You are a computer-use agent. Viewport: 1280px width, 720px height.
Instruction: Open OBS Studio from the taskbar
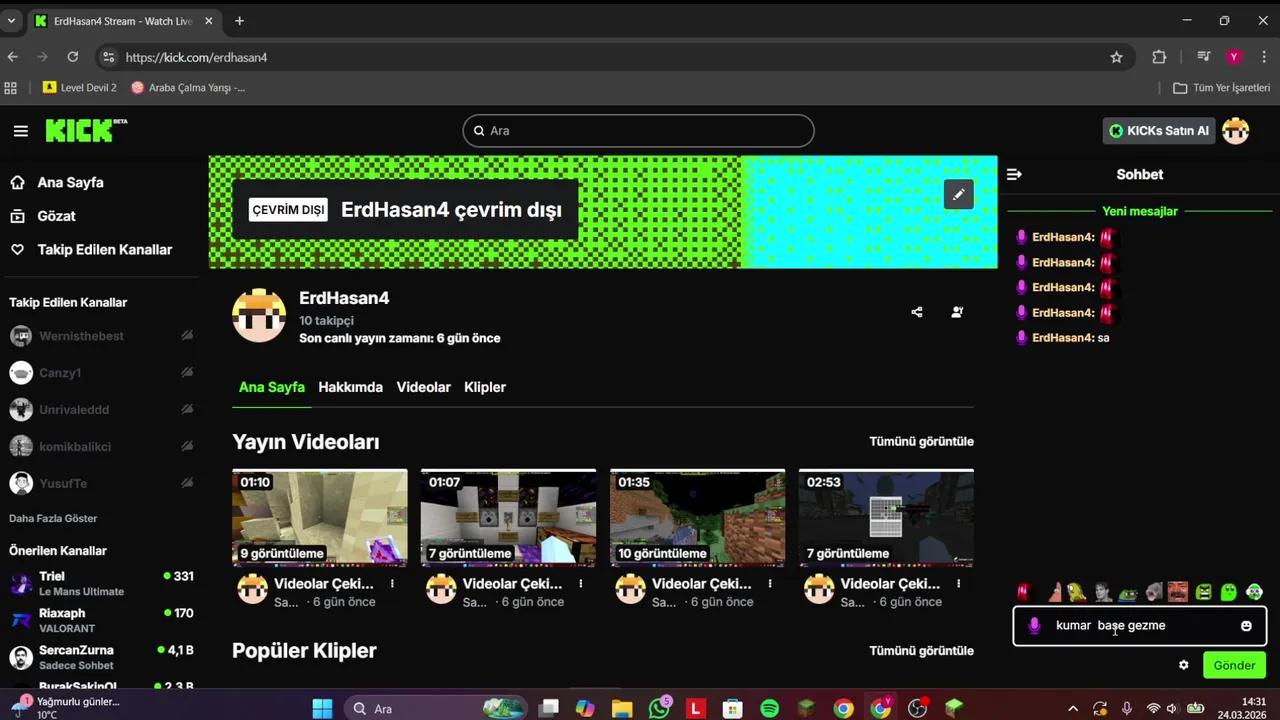click(917, 708)
